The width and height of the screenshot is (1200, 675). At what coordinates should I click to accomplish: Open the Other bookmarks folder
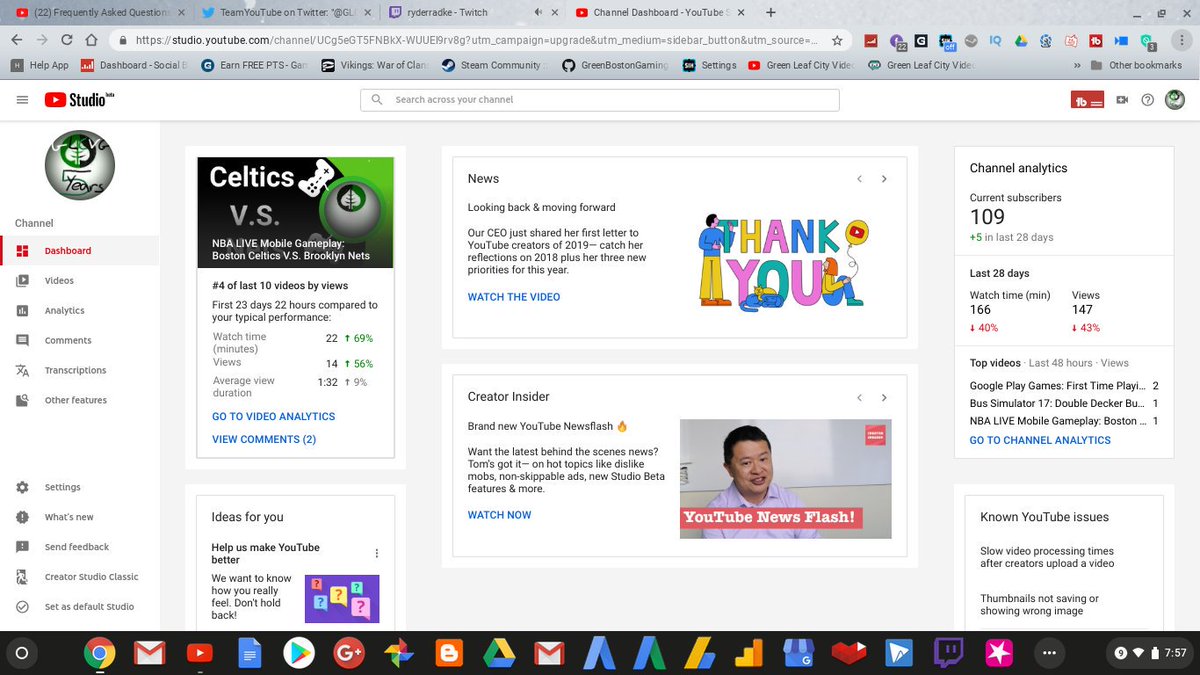(x=1137, y=65)
